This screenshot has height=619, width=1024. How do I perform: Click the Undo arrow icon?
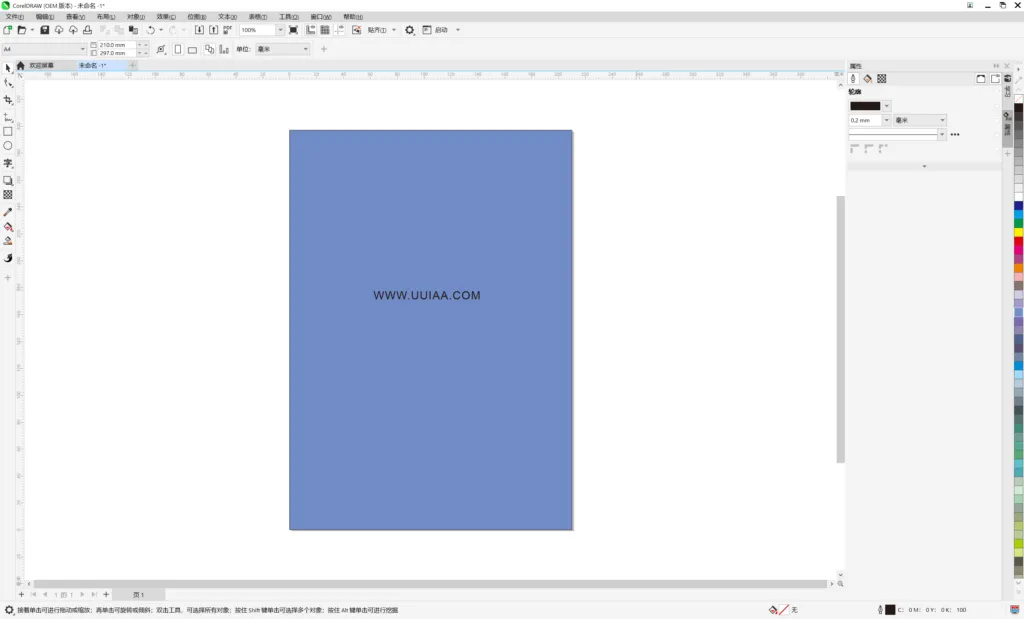tap(150, 30)
